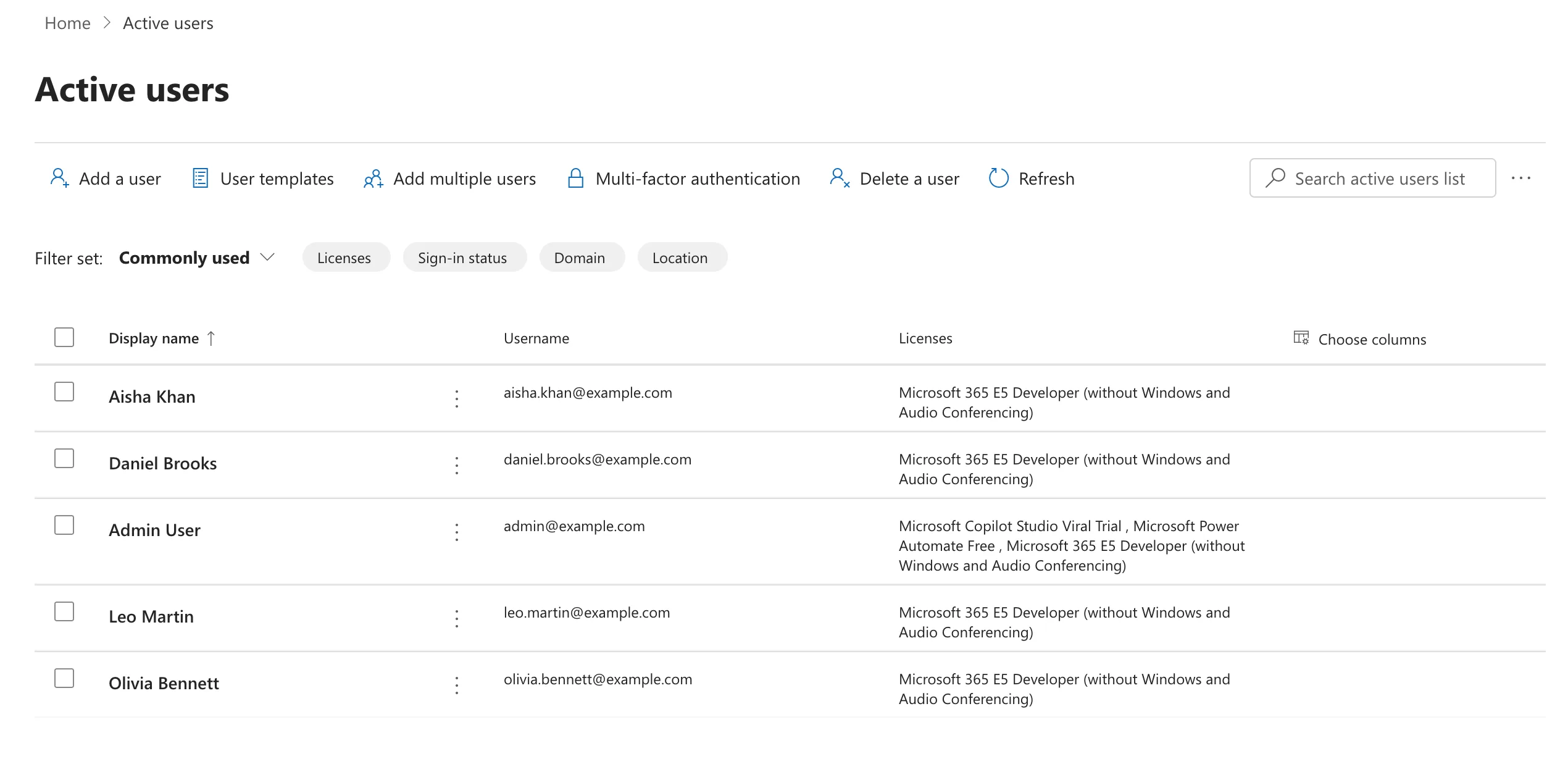Open Leo Martin user details

coord(151,616)
